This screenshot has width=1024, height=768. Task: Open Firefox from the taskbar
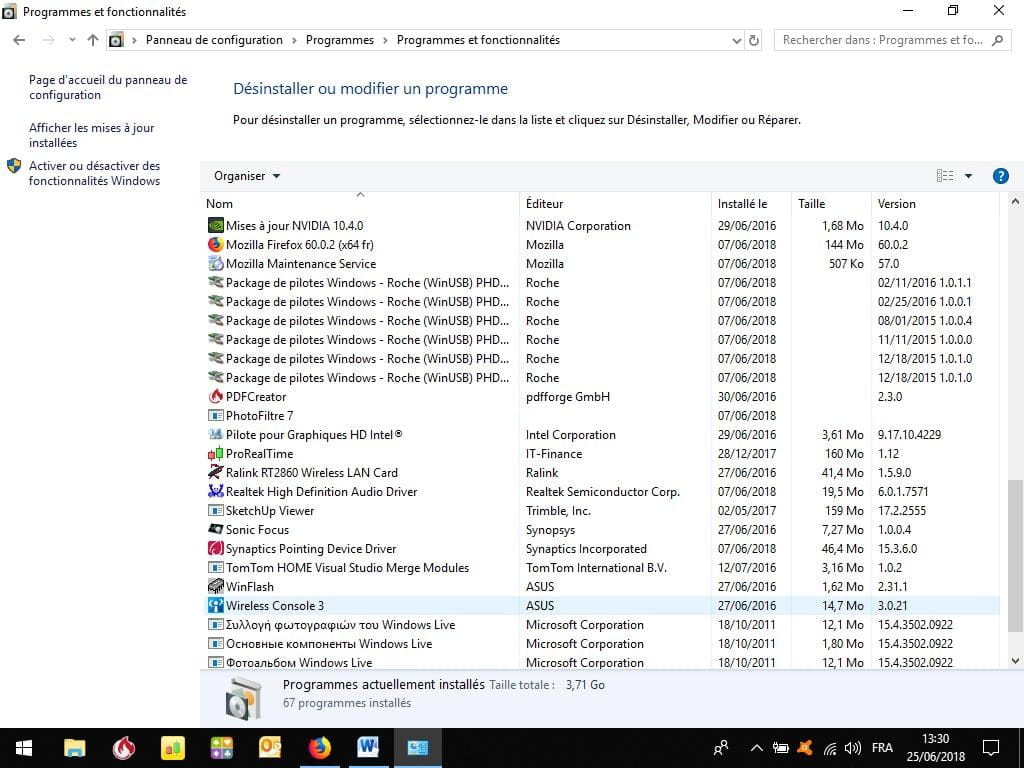(319, 748)
